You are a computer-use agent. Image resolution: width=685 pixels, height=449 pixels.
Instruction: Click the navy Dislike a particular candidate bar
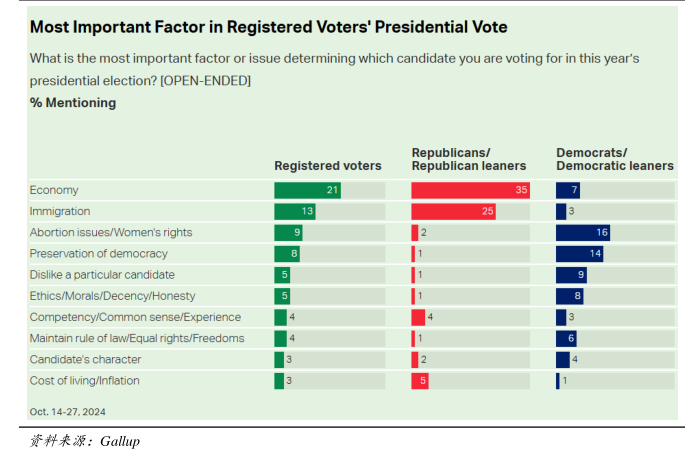(x=570, y=275)
